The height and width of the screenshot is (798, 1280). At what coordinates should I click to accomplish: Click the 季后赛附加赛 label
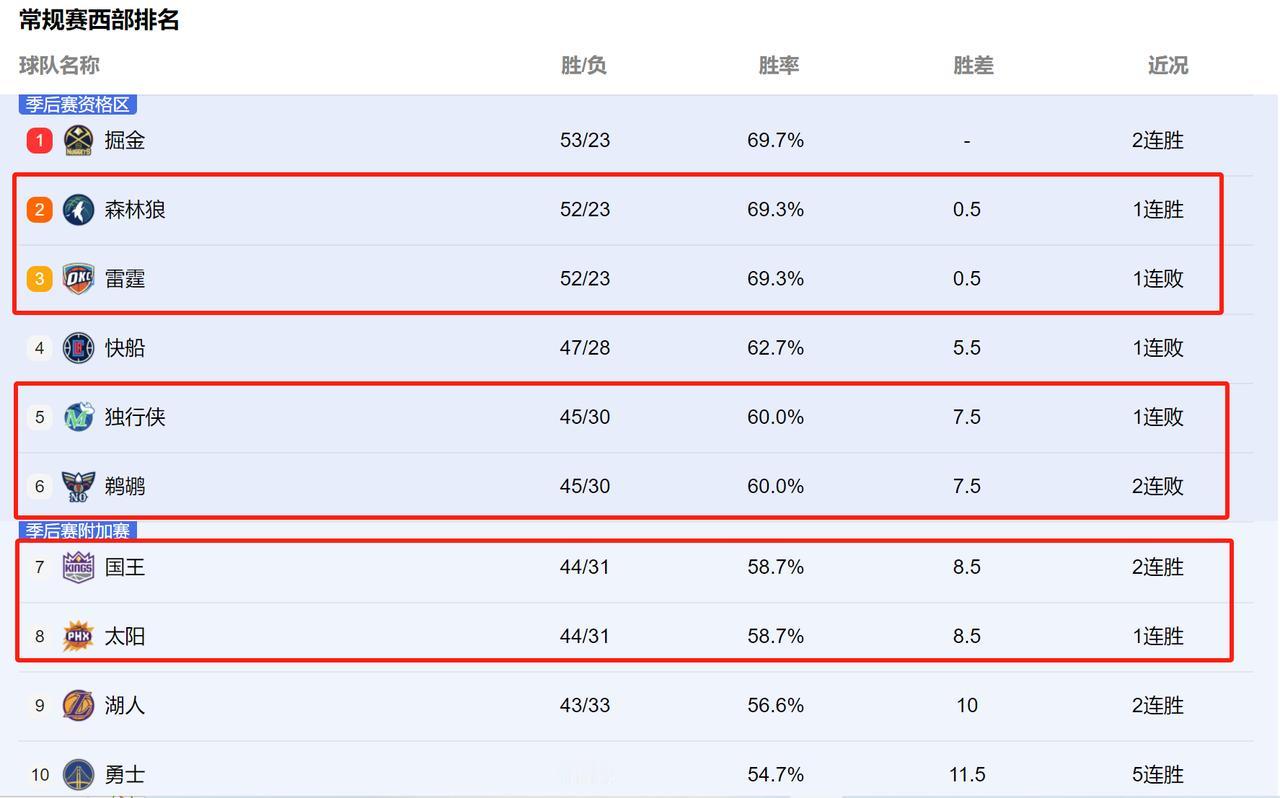coord(77,531)
